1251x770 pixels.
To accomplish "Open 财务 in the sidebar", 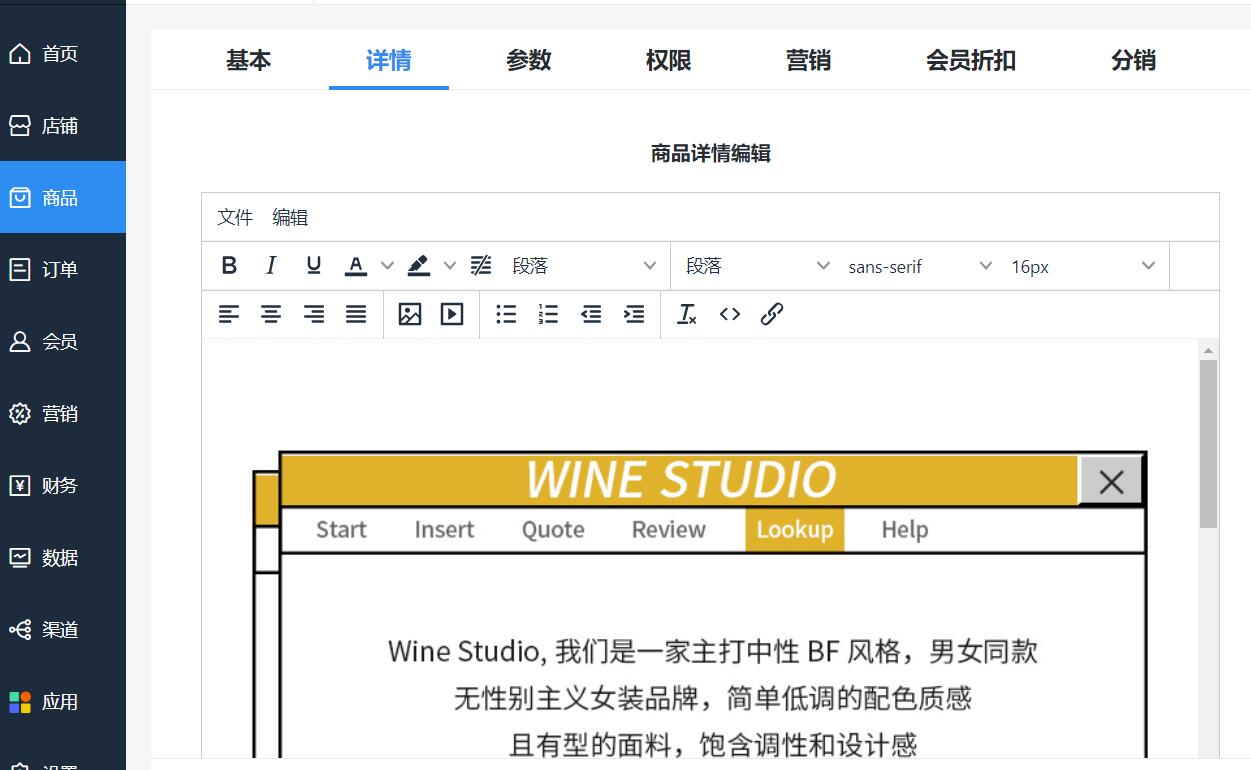I will pyautogui.click(x=63, y=486).
